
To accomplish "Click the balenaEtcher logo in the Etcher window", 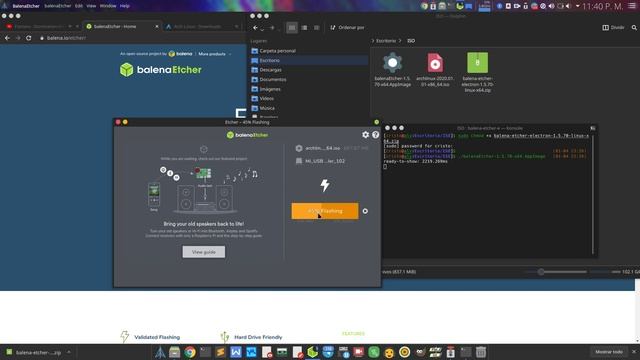I will [x=247, y=135].
